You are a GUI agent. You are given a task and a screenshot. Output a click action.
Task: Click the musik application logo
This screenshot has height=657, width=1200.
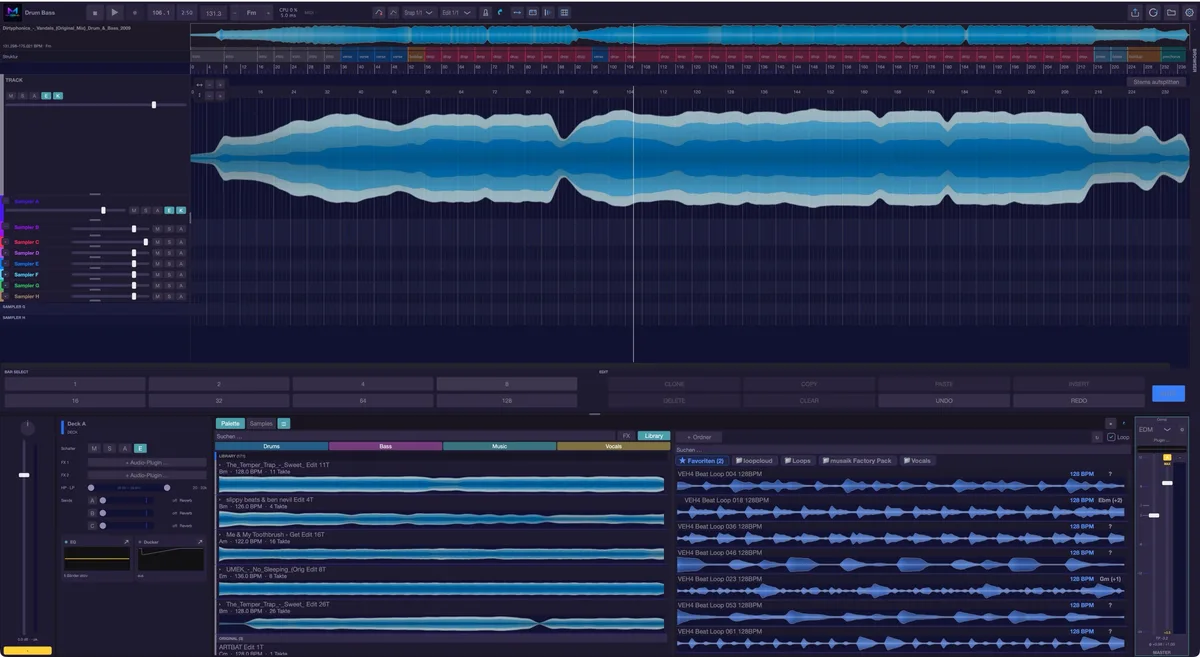pos(13,12)
